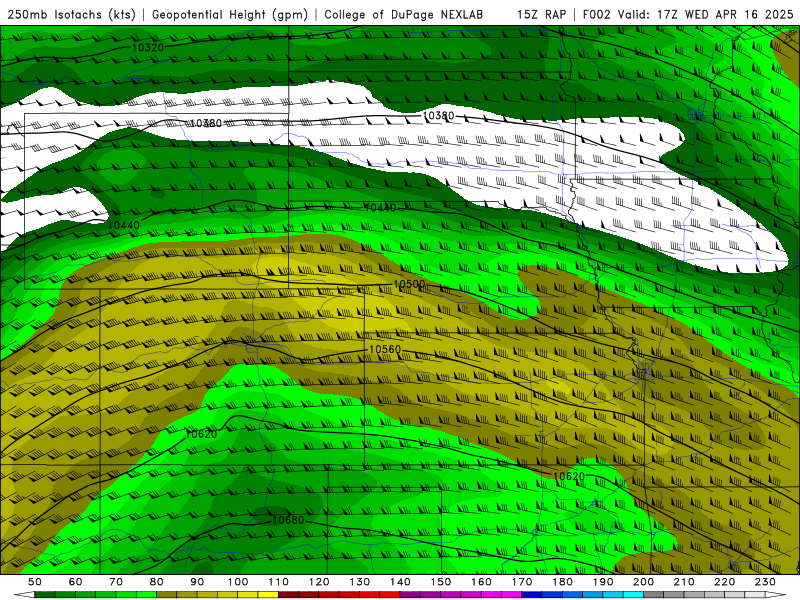Image resolution: width=800 pixels, height=600 pixels.
Task: Click the 10680 height contour label
Action: [x=288, y=520]
